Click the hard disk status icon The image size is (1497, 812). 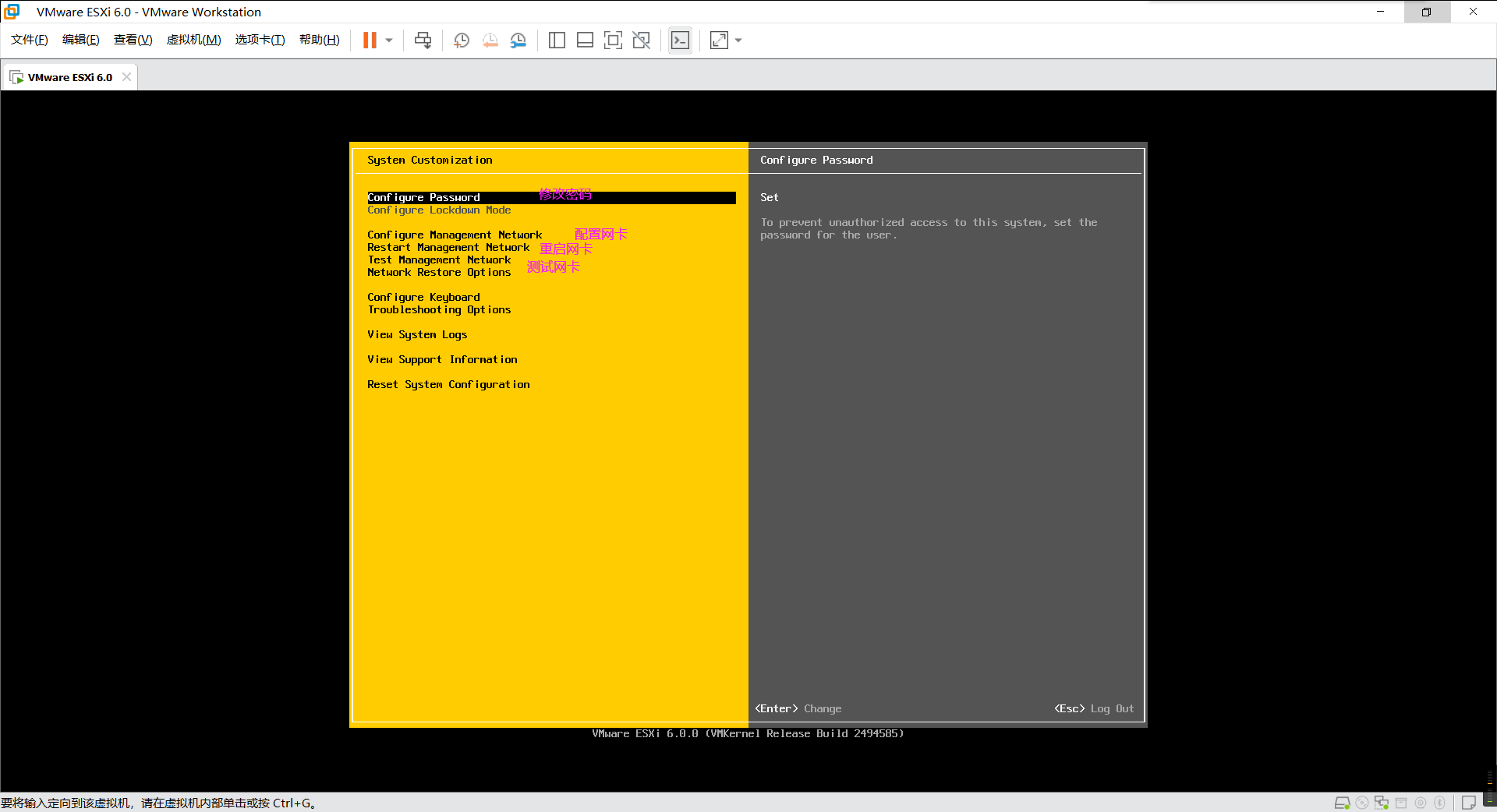(x=1342, y=803)
